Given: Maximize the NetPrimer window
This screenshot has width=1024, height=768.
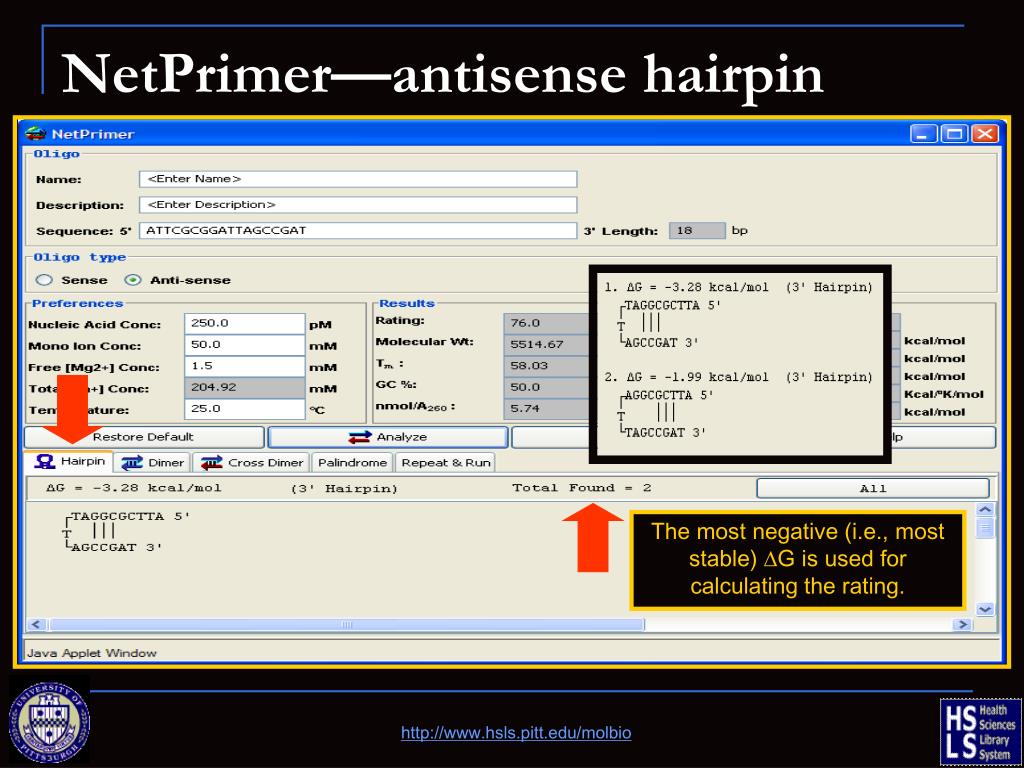Looking at the screenshot, I should point(954,134).
